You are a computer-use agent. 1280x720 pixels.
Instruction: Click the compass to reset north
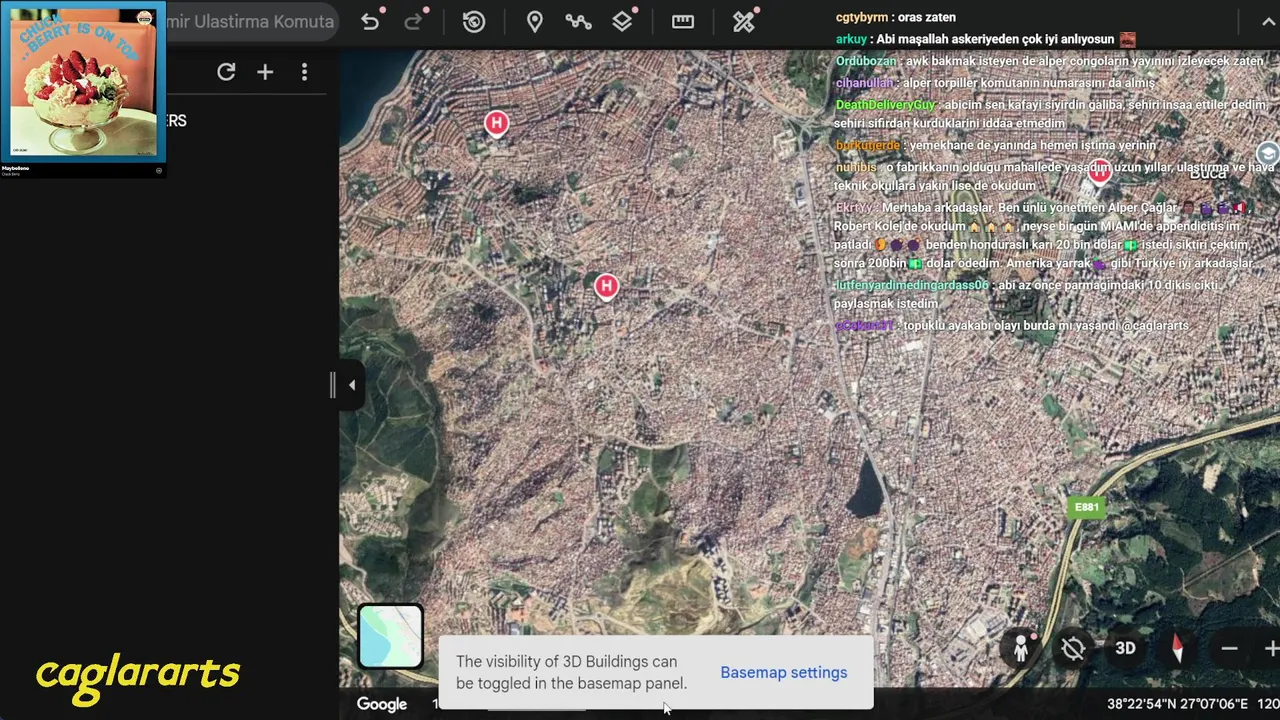click(x=1177, y=648)
